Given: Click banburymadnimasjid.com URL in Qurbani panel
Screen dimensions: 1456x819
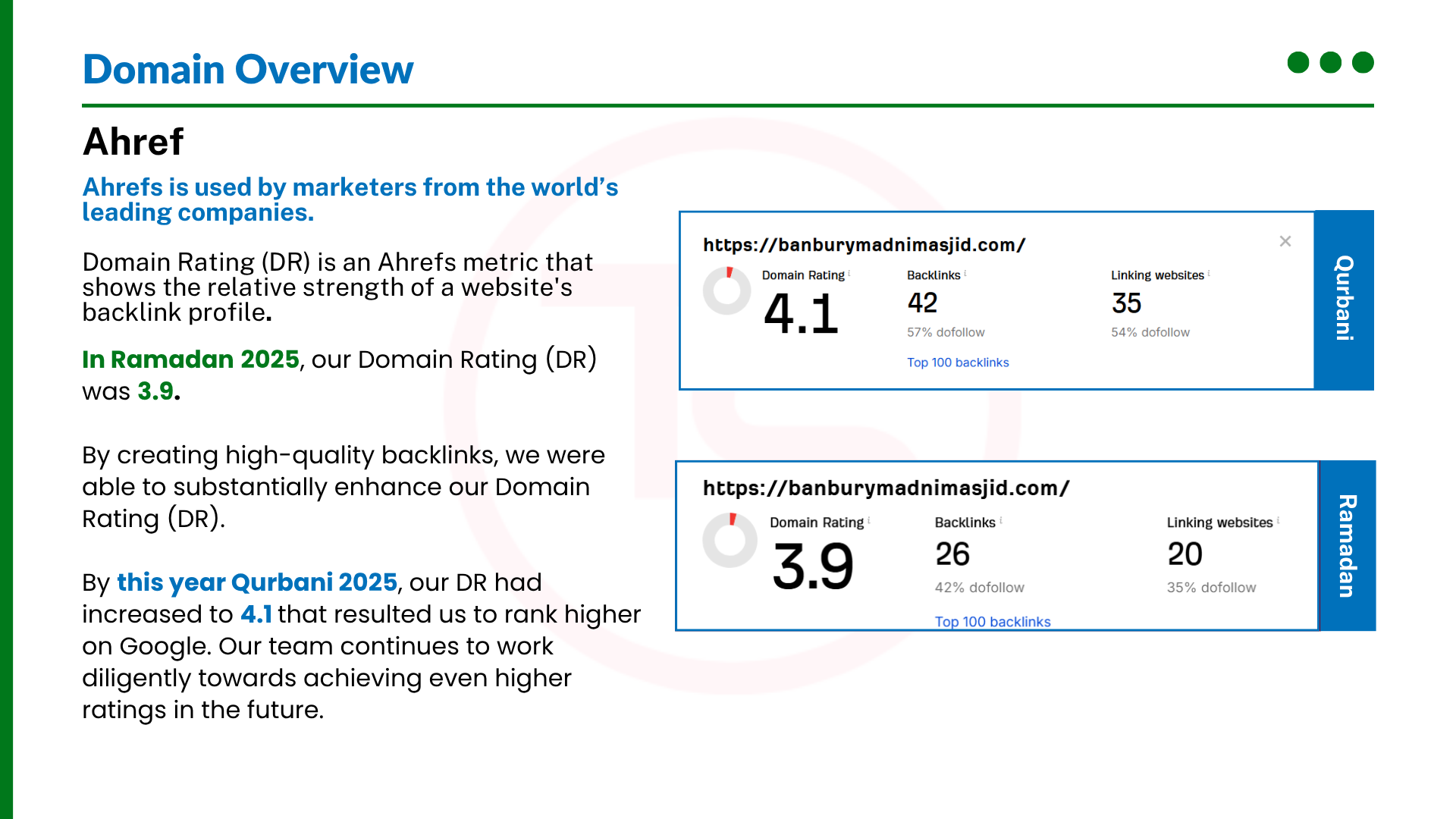Looking at the screenshot, I should point(864,245).
